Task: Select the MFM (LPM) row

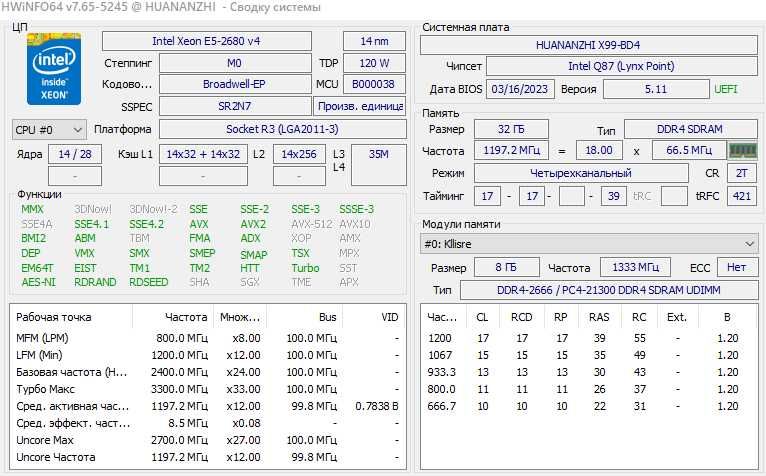Action: click(x=208, y=338)
